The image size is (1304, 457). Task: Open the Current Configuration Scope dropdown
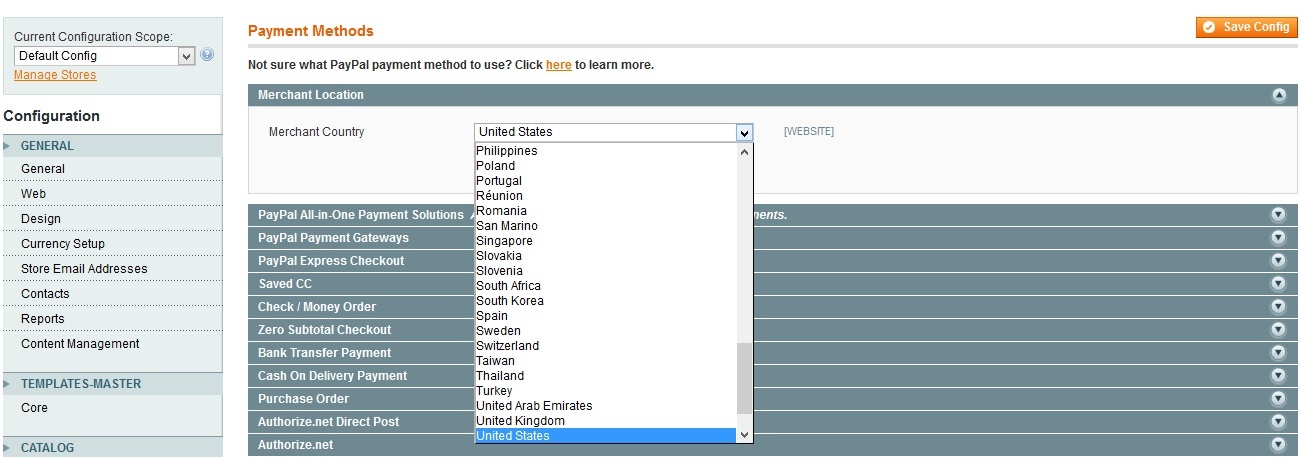pos(104,56)
